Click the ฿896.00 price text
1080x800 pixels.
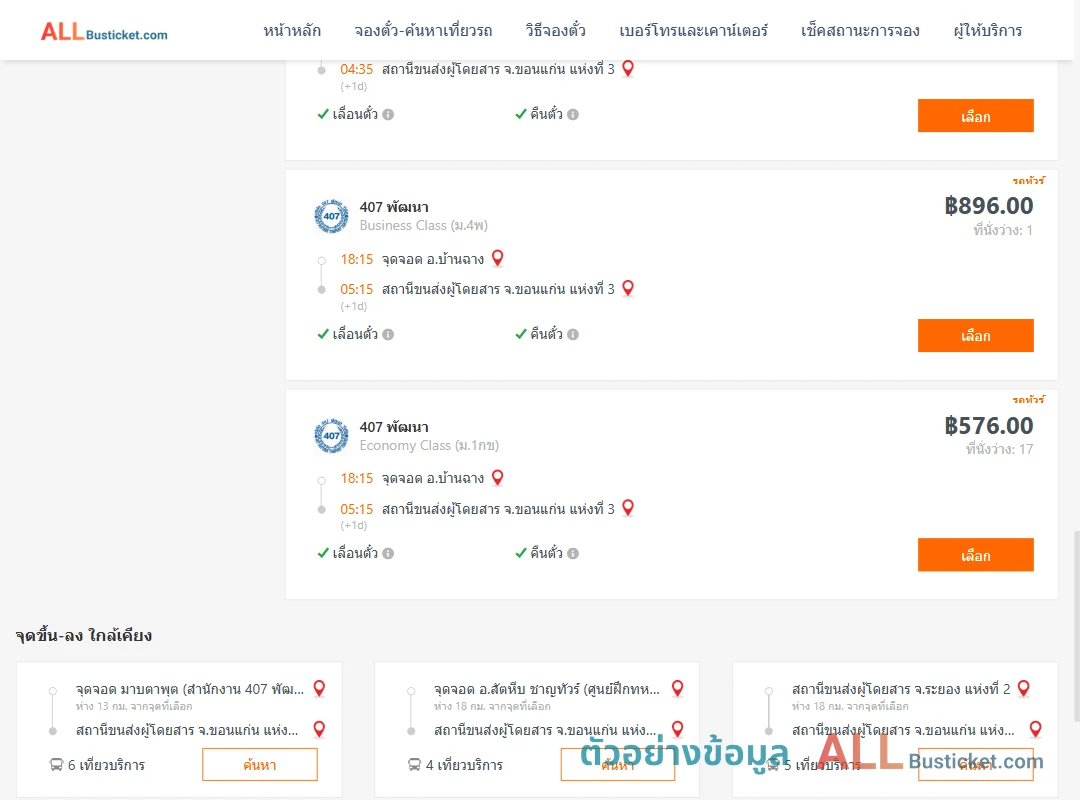coord(988,206)
